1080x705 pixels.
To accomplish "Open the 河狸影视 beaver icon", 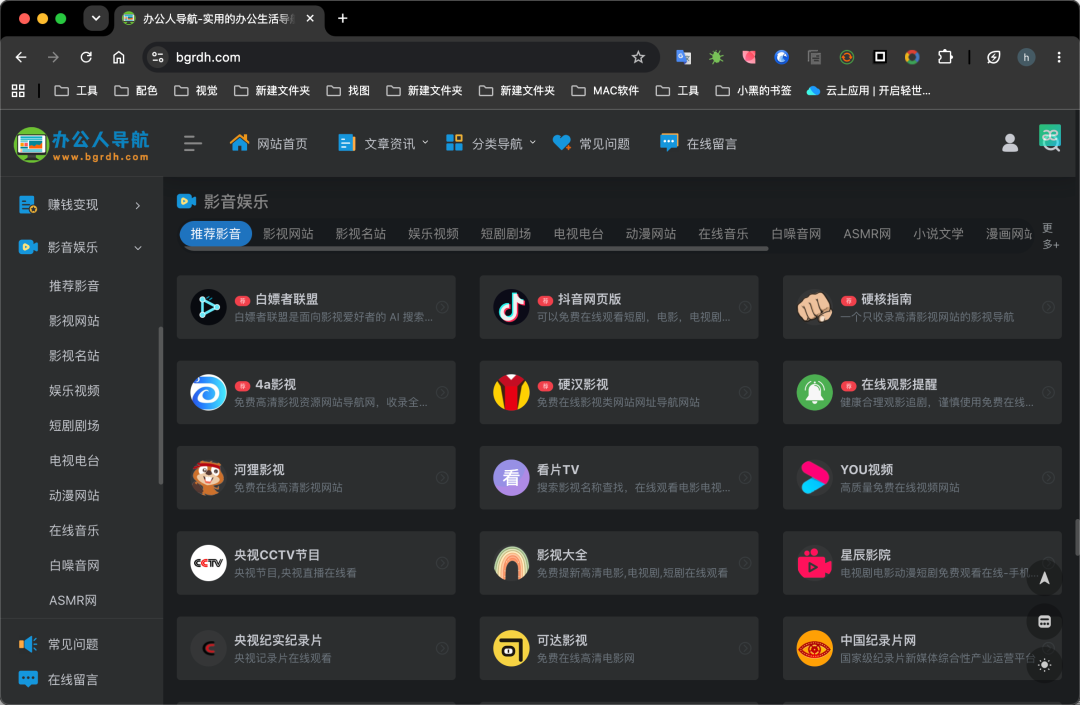I will click(208, 478).
